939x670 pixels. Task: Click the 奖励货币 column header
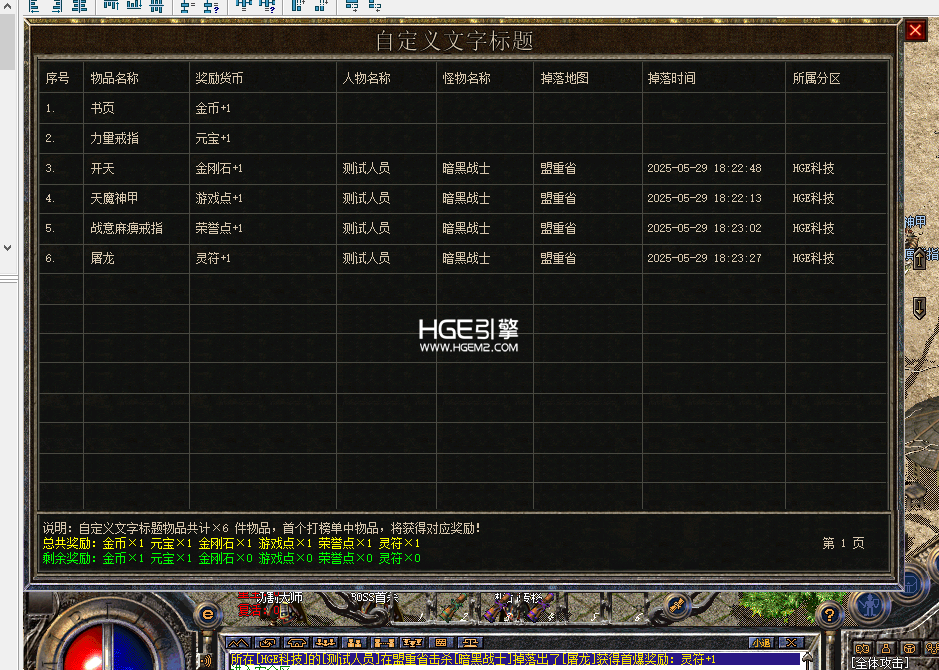tap(219, 78)
